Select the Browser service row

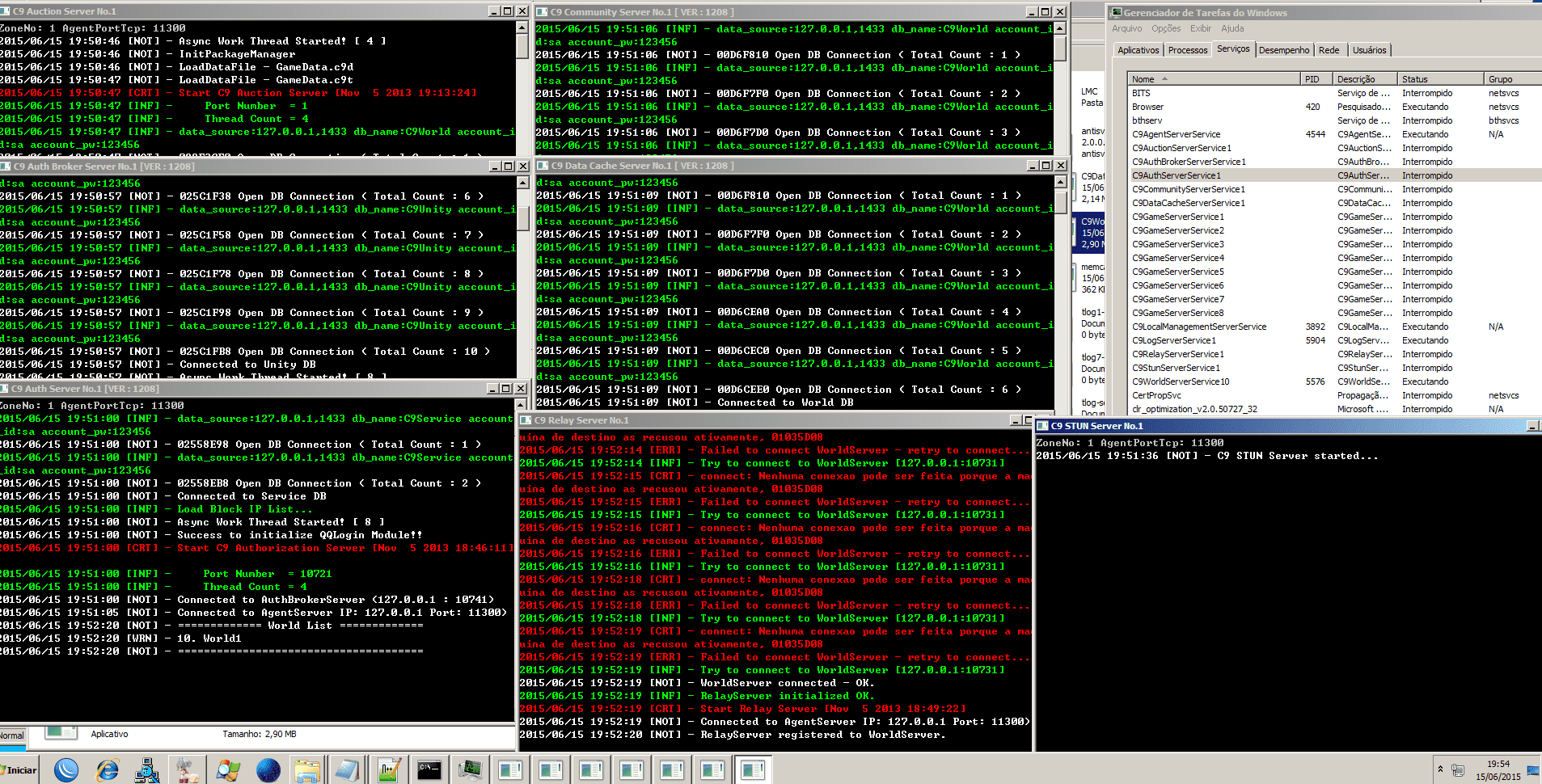[x=1335, y=107]
